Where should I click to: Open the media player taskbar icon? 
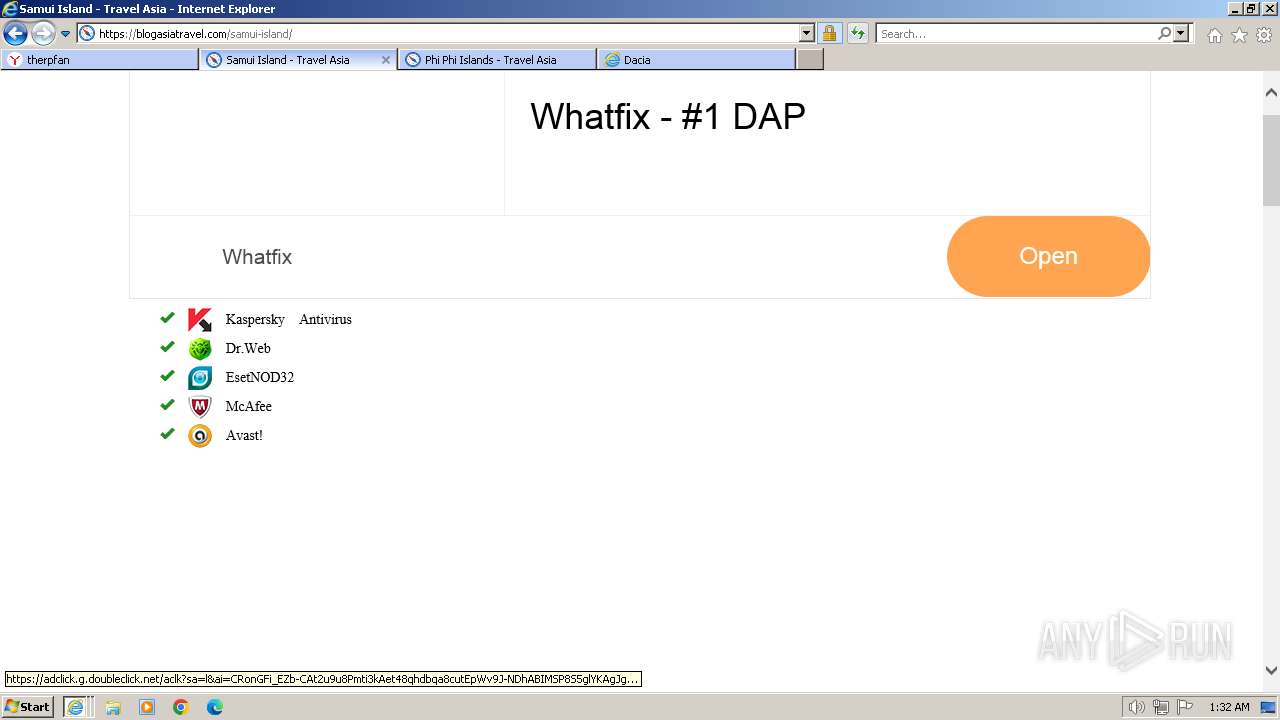[x=147, y=707]
